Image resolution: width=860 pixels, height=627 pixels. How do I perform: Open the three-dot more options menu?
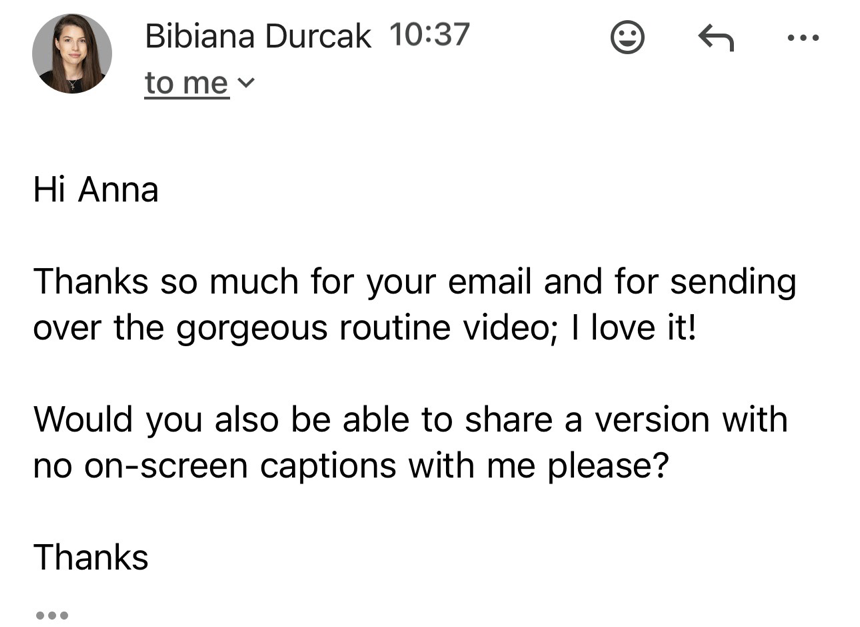point(802,38)
